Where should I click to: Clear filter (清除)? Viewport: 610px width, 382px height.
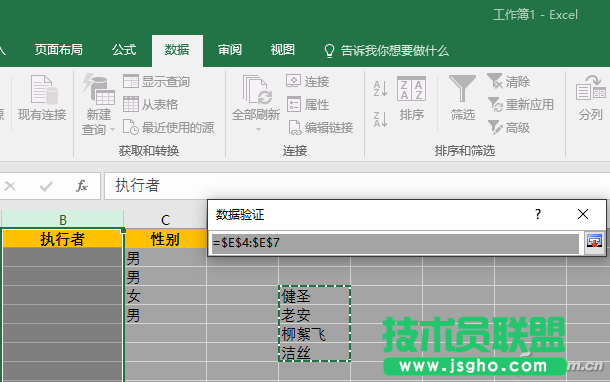(x=509, y=81)
